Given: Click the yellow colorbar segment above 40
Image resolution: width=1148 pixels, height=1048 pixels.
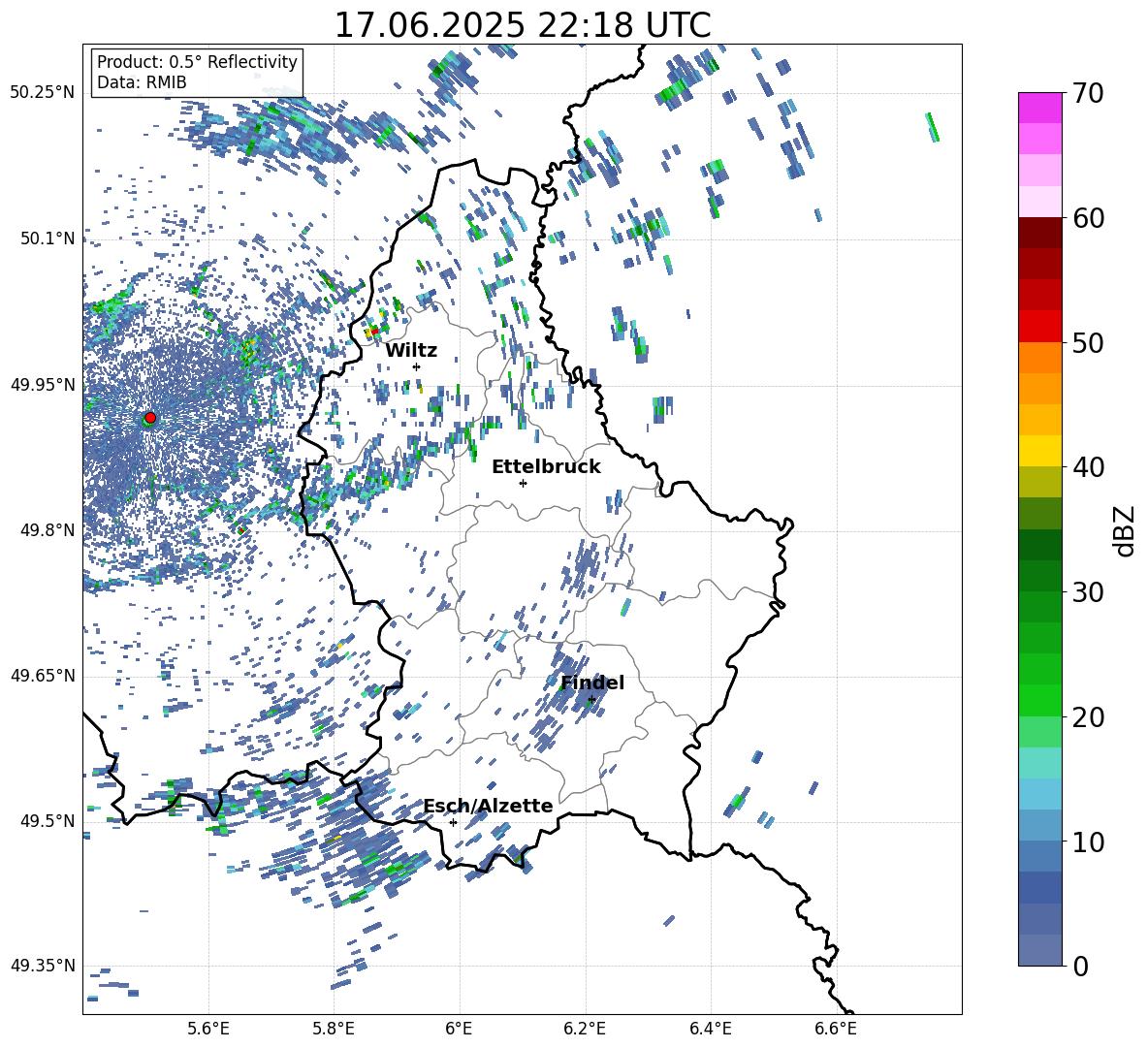Looking at the screenshot, I should (1039, 452).
